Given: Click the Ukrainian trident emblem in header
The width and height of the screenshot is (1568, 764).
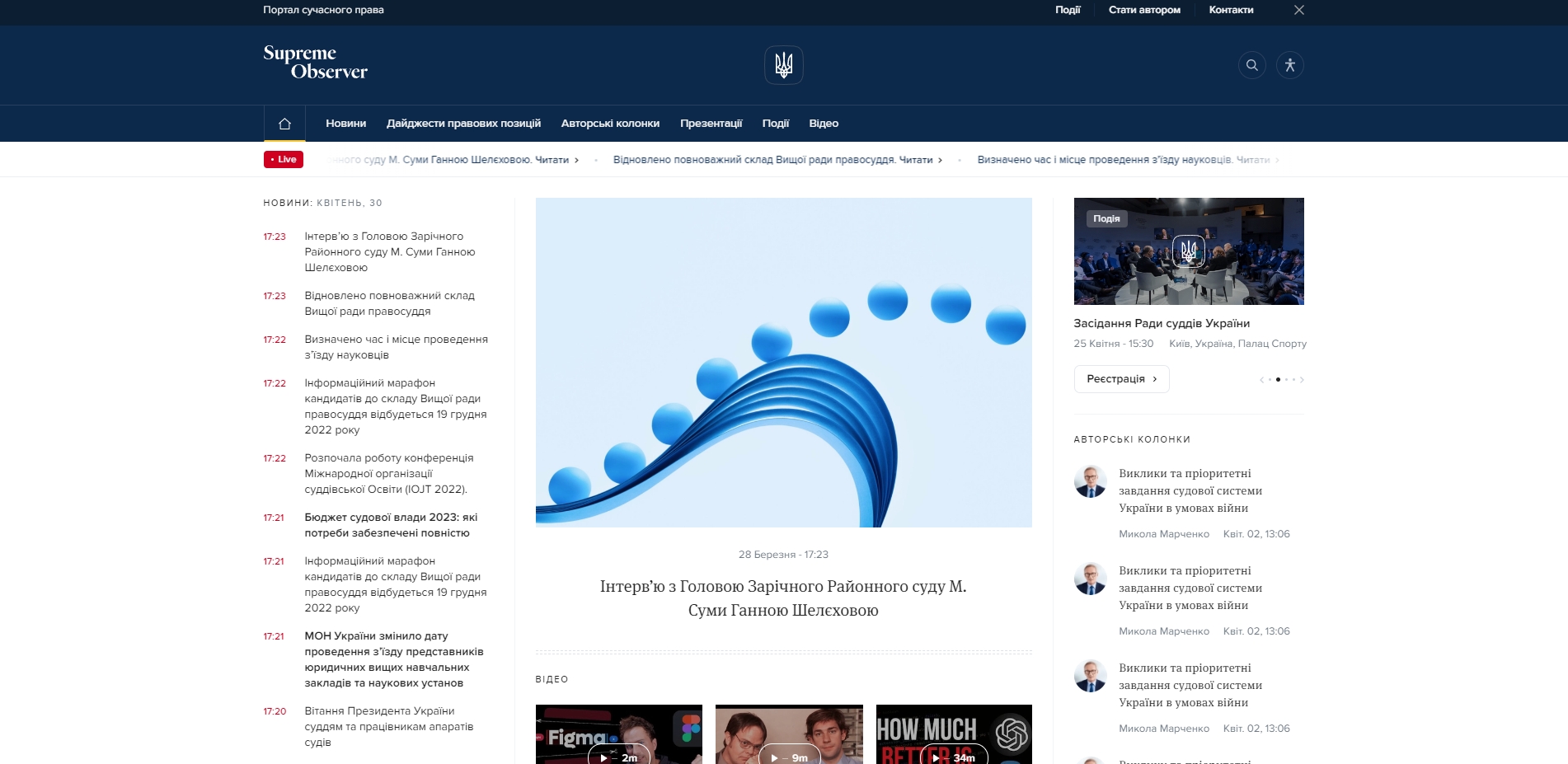Looking at the screenshot, I should 783,65.
